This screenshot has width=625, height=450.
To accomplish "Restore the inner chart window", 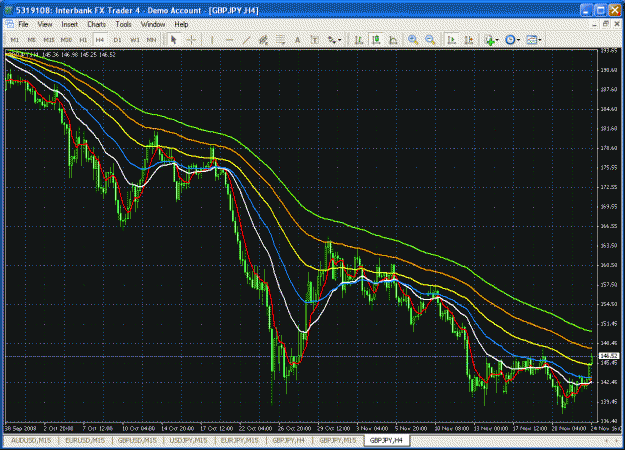I will pos(605,24).
